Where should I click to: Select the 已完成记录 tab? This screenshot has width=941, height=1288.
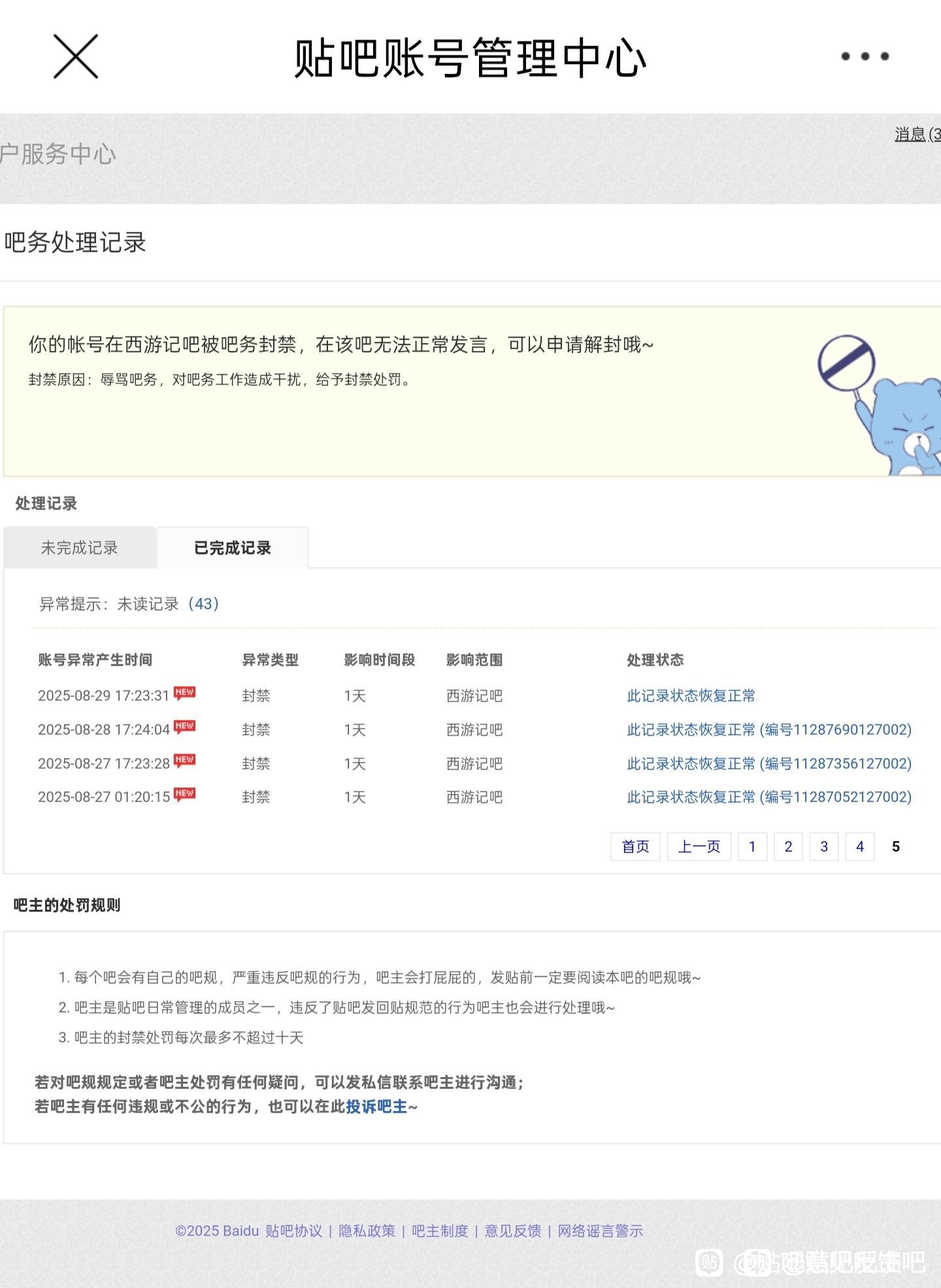[x=233, y=548]
